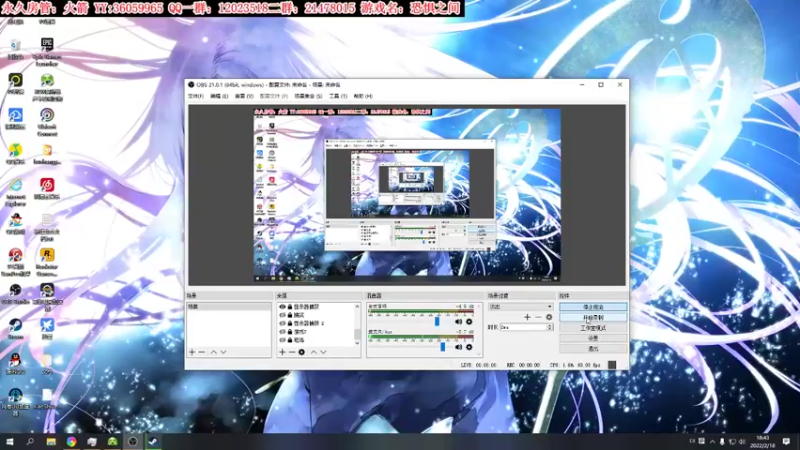This screenshot has height=450, width=800.
Task: Hide the 显示器捕获 source eye toggle
Action: pos(282,307)
